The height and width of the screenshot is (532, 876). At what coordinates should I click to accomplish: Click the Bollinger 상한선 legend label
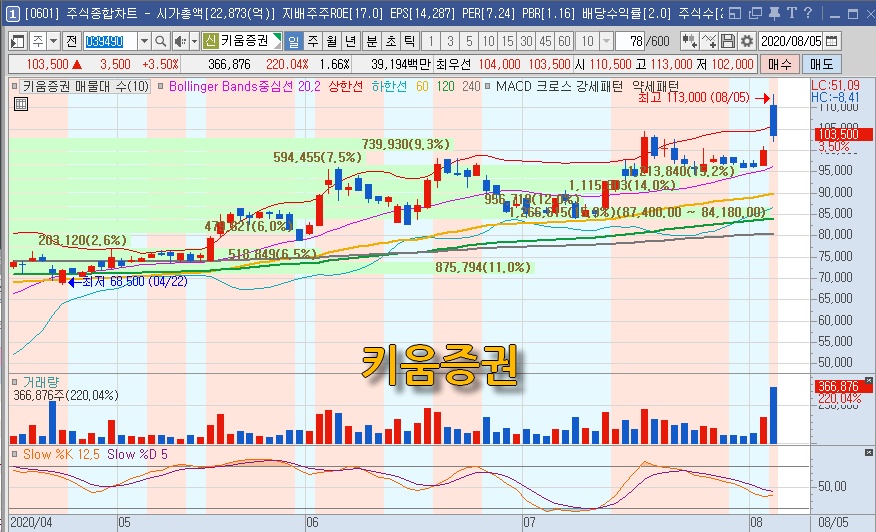pos(345,87)
